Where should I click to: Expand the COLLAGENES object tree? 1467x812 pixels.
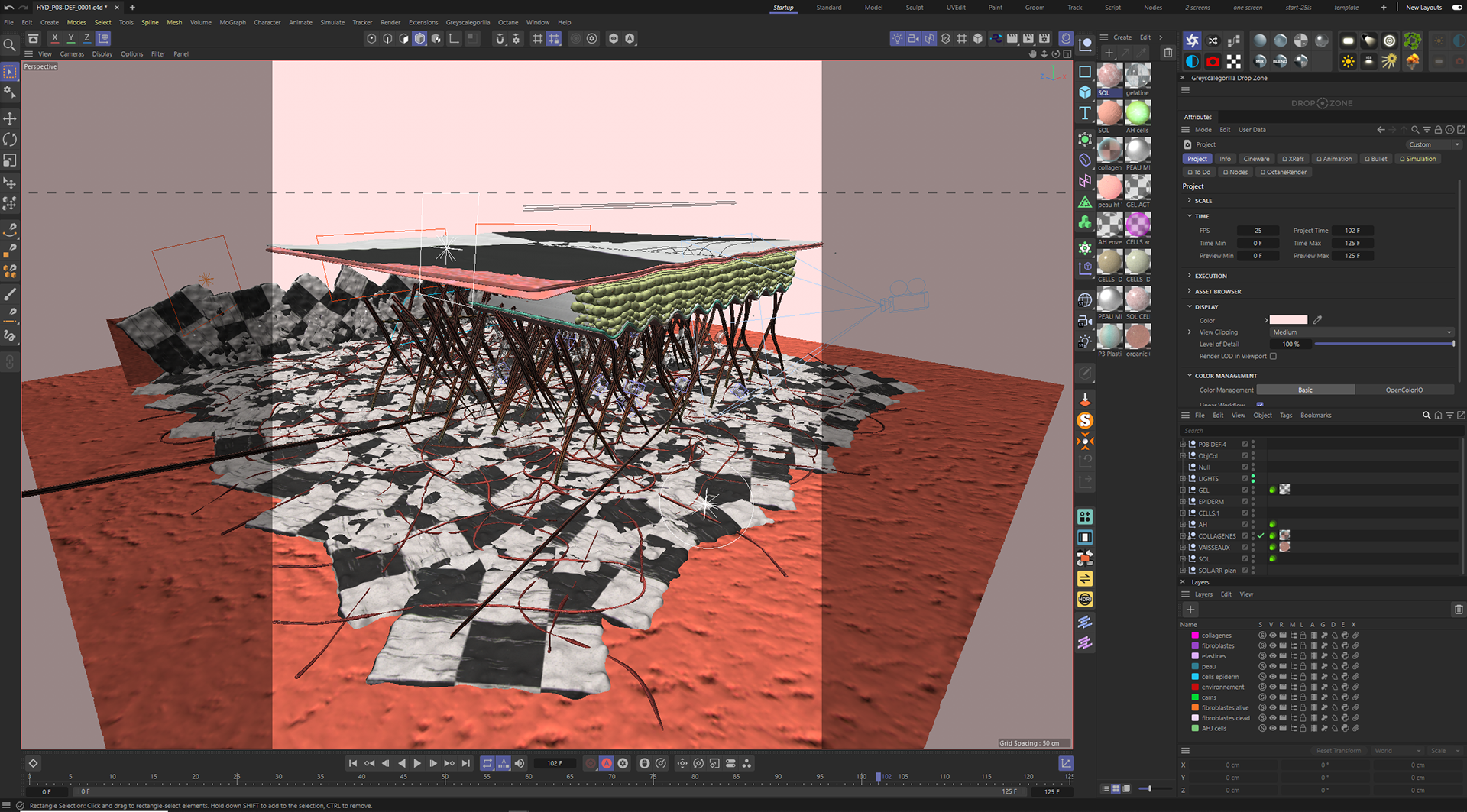click(1183, 535)
